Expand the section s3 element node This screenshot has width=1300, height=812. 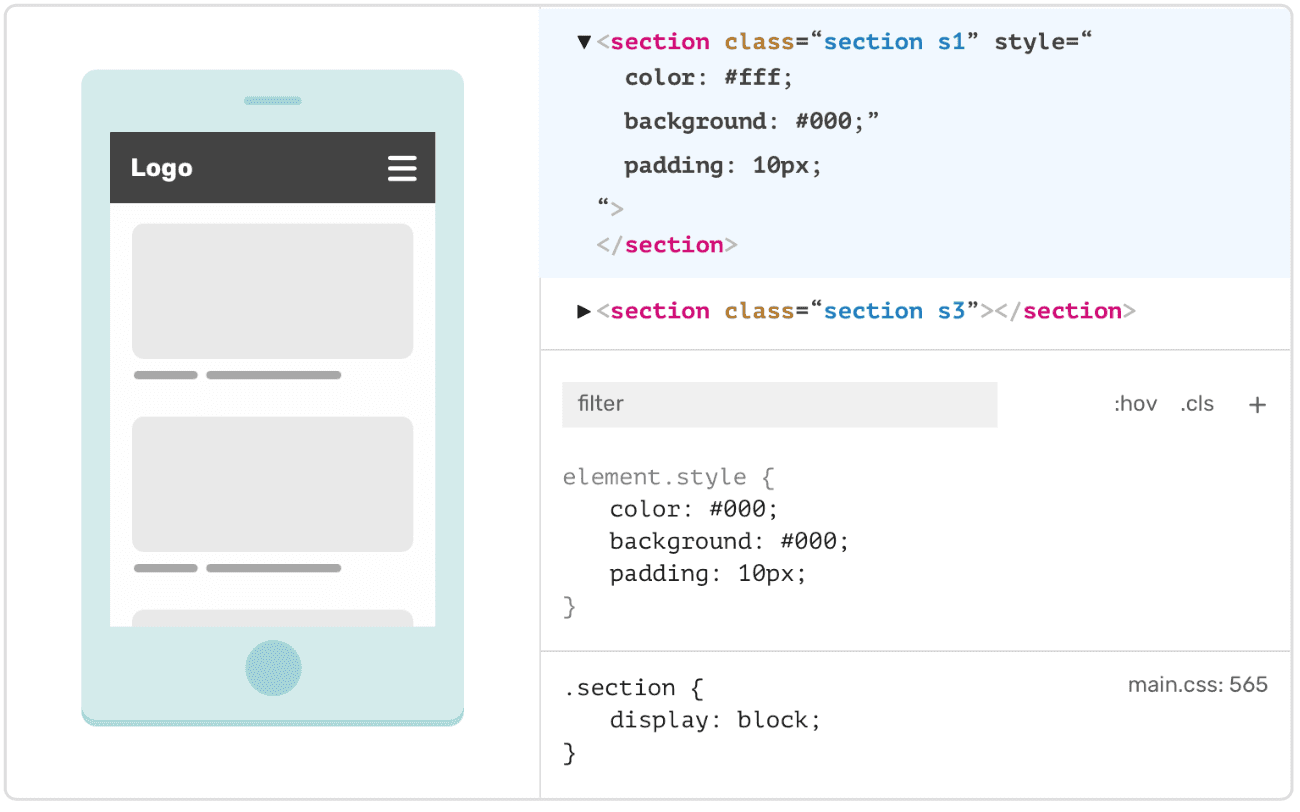584,311
